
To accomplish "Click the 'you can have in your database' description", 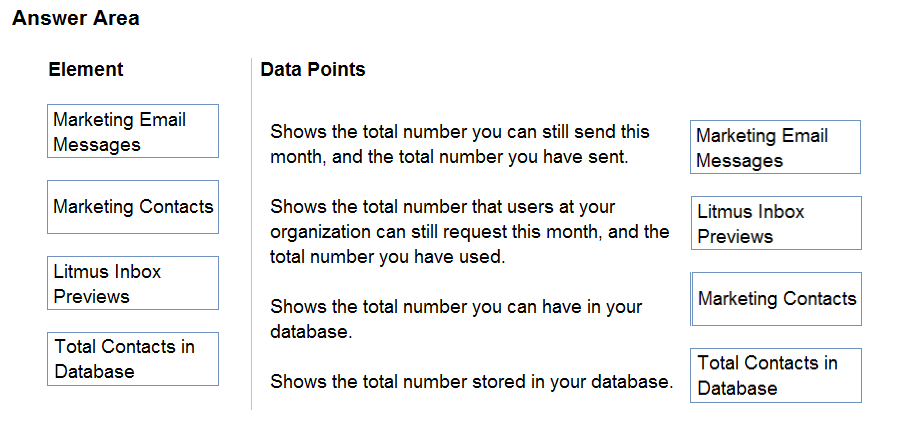I will [456, 319].
